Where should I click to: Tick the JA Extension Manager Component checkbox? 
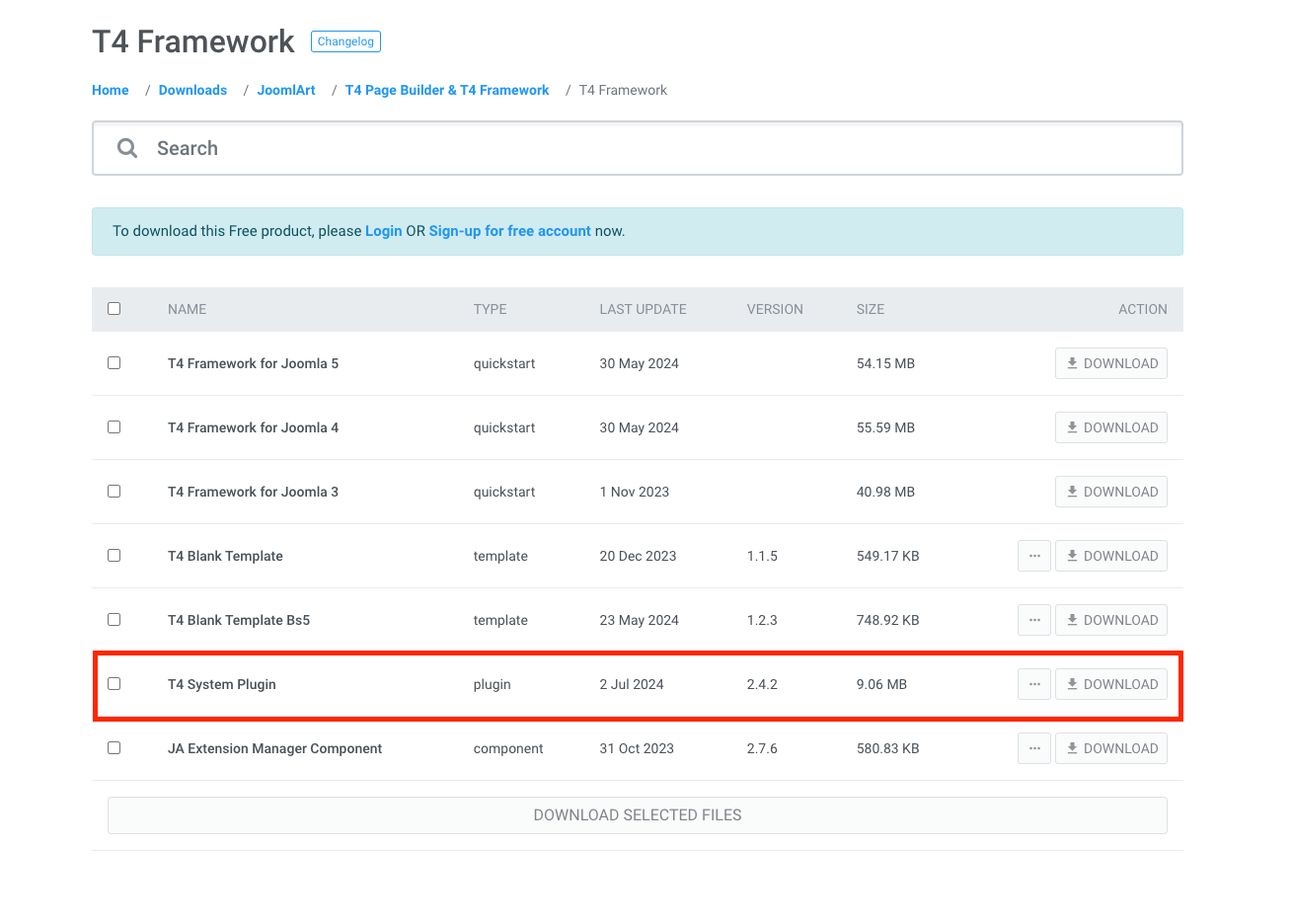tap(114, 748)
